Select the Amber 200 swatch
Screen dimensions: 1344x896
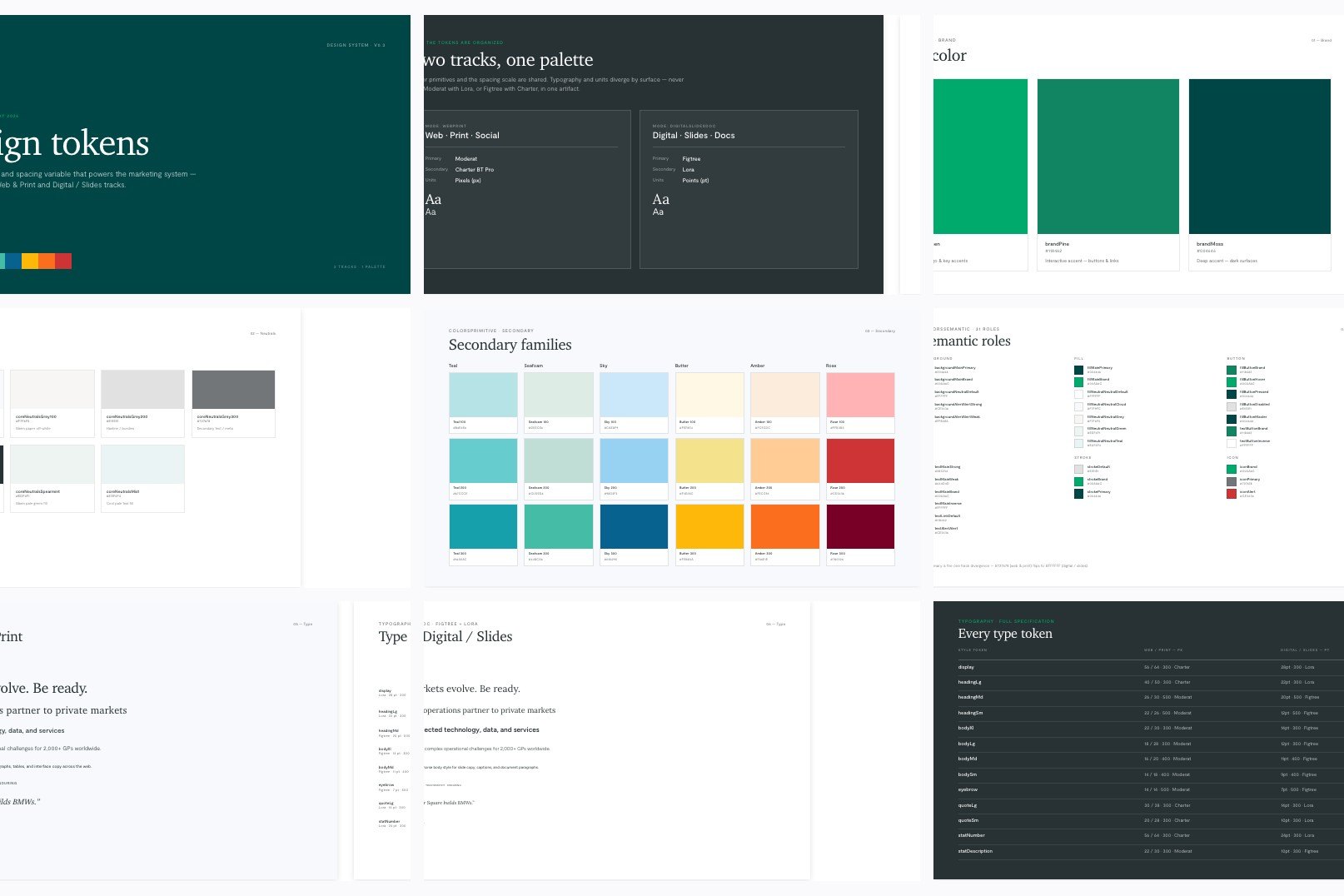click(785, 460)
